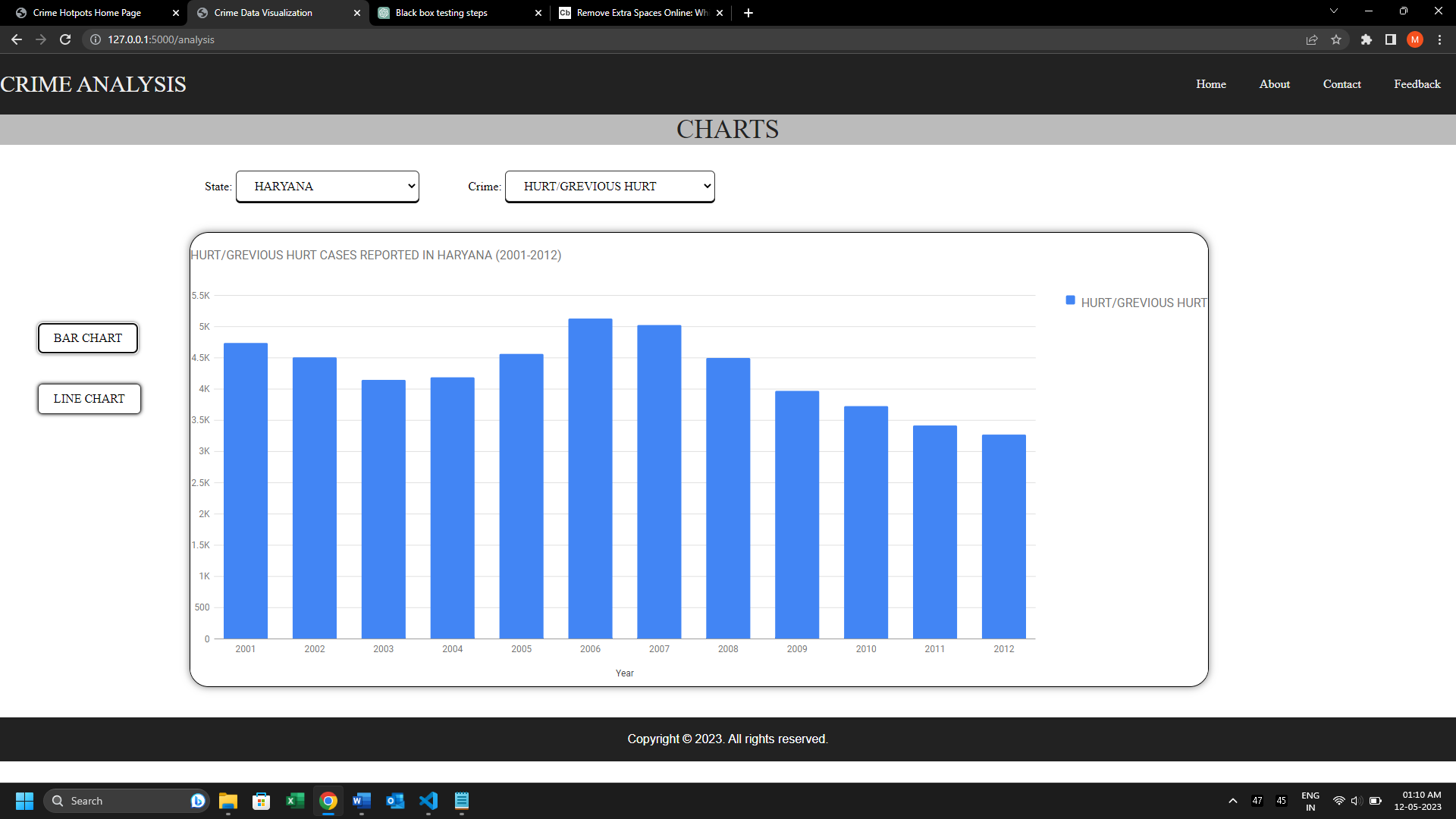Toggle the Wi-Fi status icon in the tray
This screenshot has width=1456, height=819.
(x=1338, y=800)
